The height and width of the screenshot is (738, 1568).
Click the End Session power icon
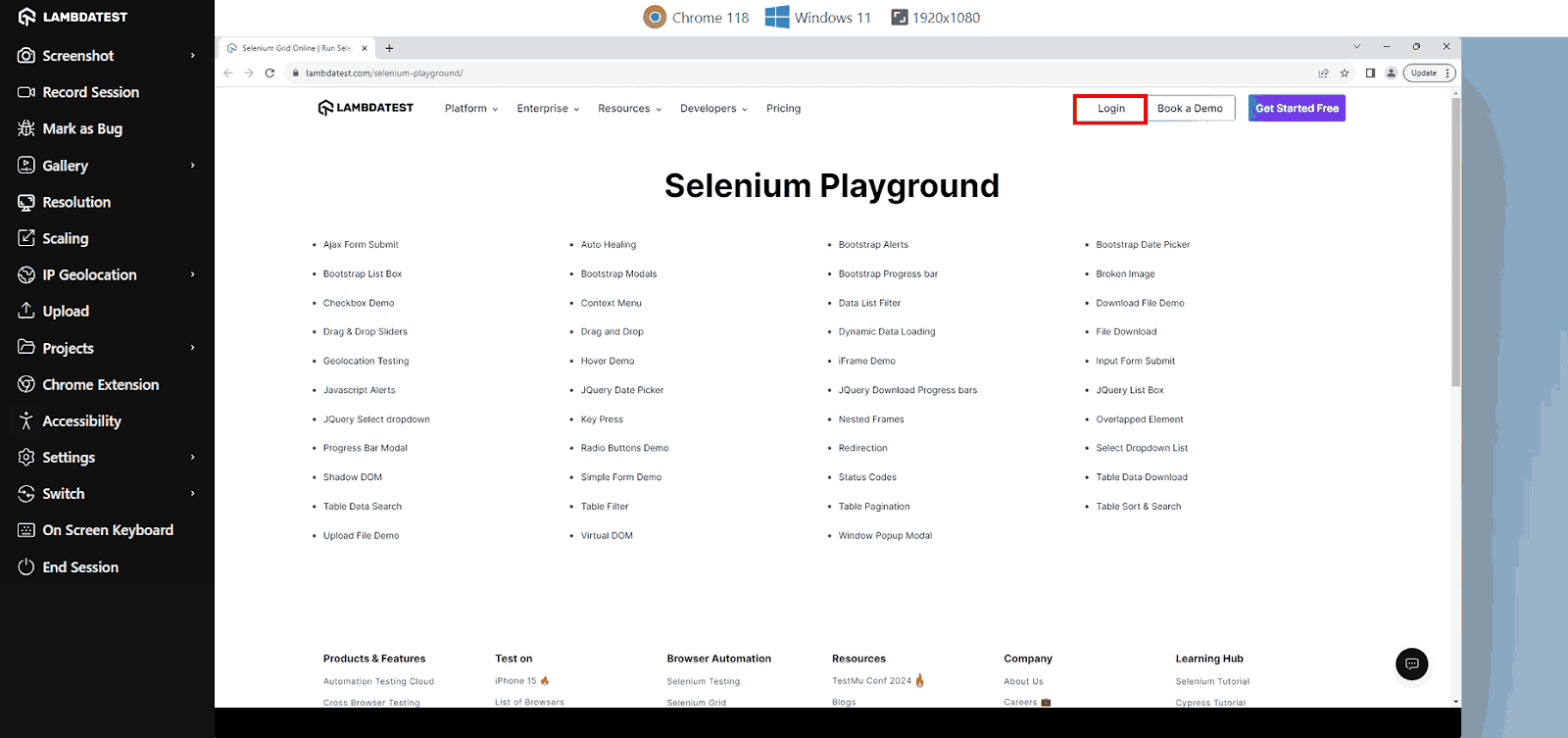pyautogui.click(x=26, y=567)
